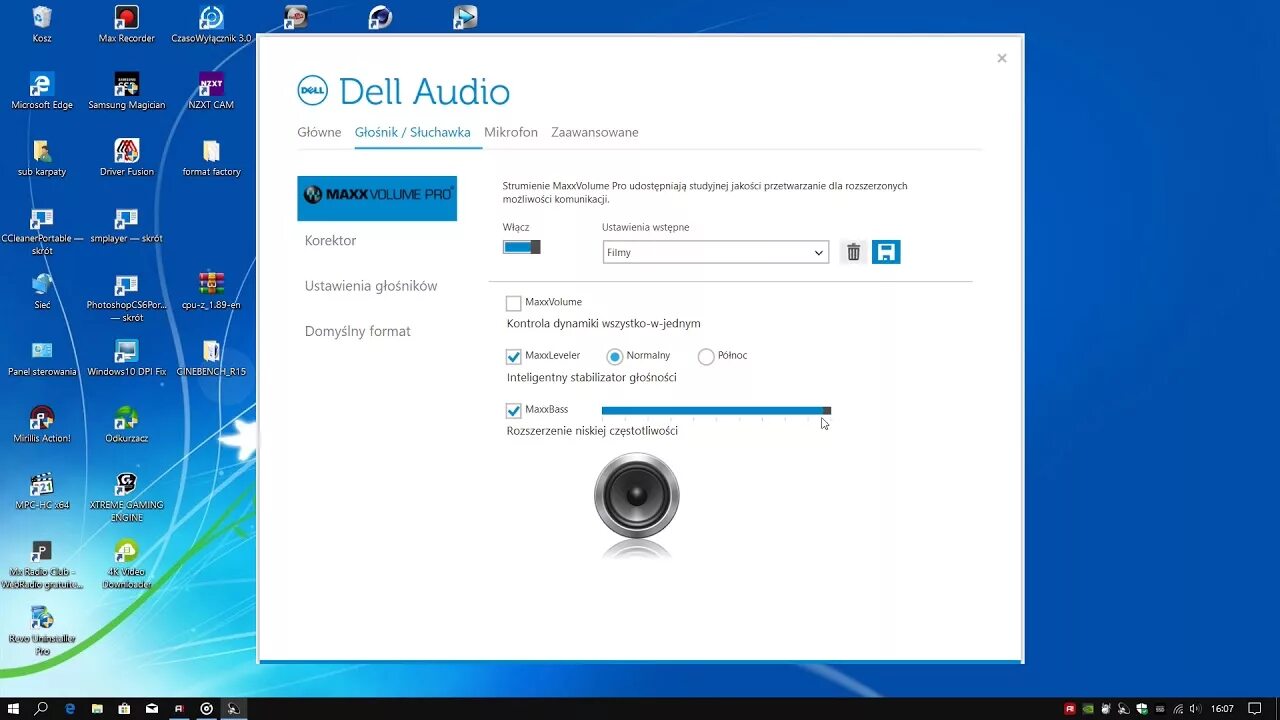Save the preset with the floppy disk icon

[886, 252]
